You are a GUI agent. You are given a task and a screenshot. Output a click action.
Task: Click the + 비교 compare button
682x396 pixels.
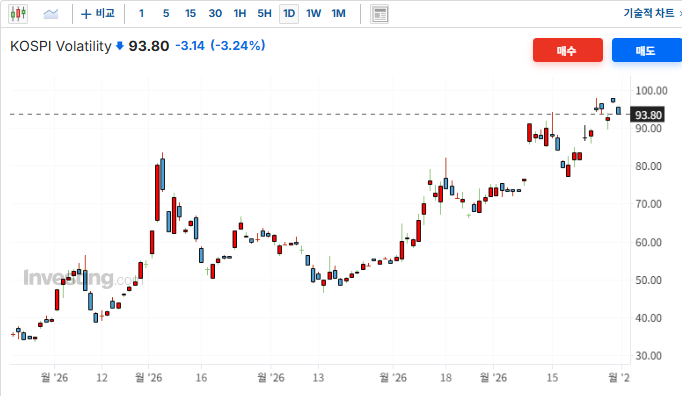98,13
